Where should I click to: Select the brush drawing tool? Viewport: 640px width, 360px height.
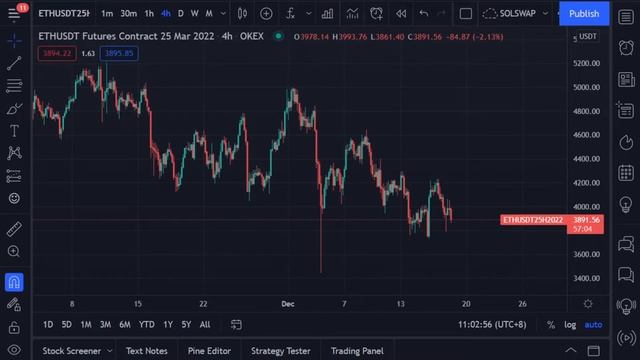point(14,109)
